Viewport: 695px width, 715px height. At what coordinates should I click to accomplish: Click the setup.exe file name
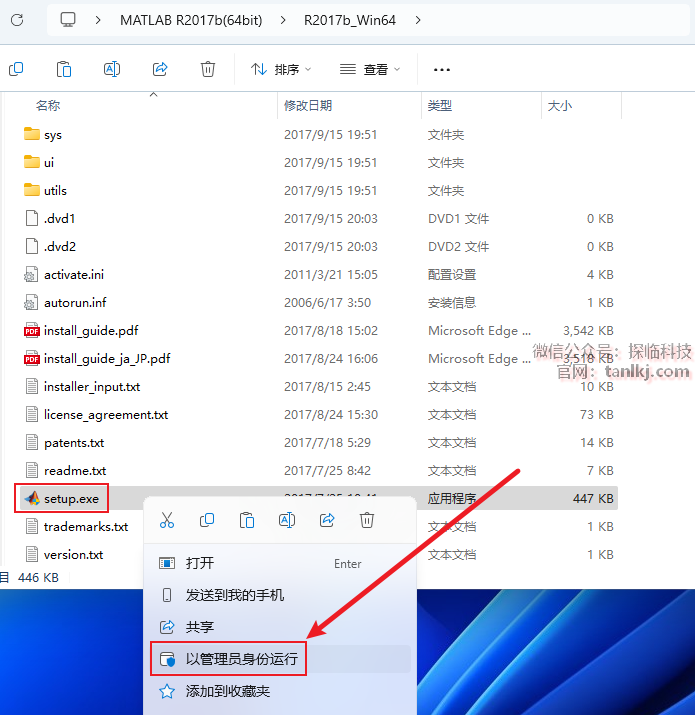[x=72, y=498]
